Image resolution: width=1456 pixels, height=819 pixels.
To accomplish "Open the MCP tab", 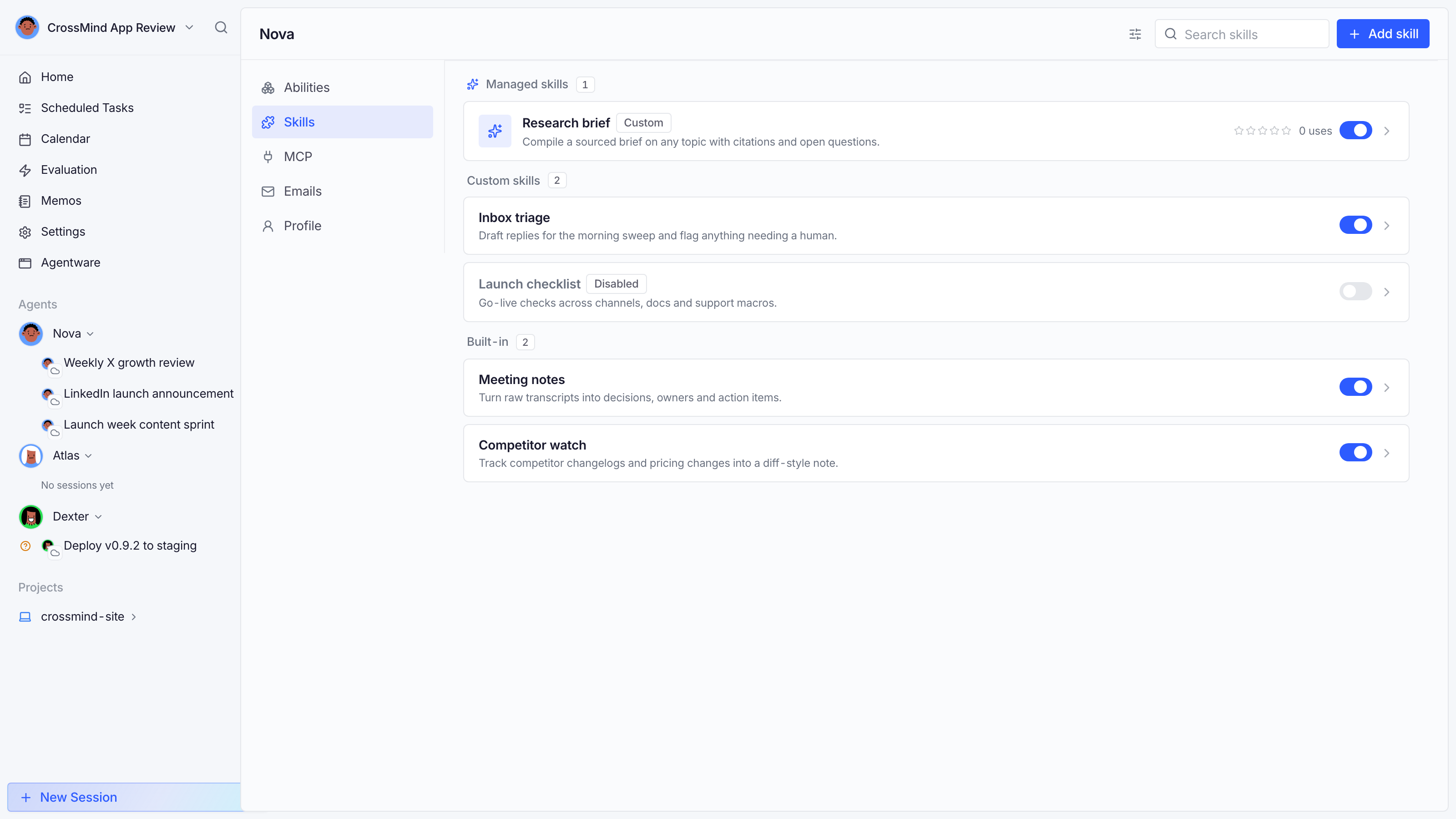I will 343,157.
